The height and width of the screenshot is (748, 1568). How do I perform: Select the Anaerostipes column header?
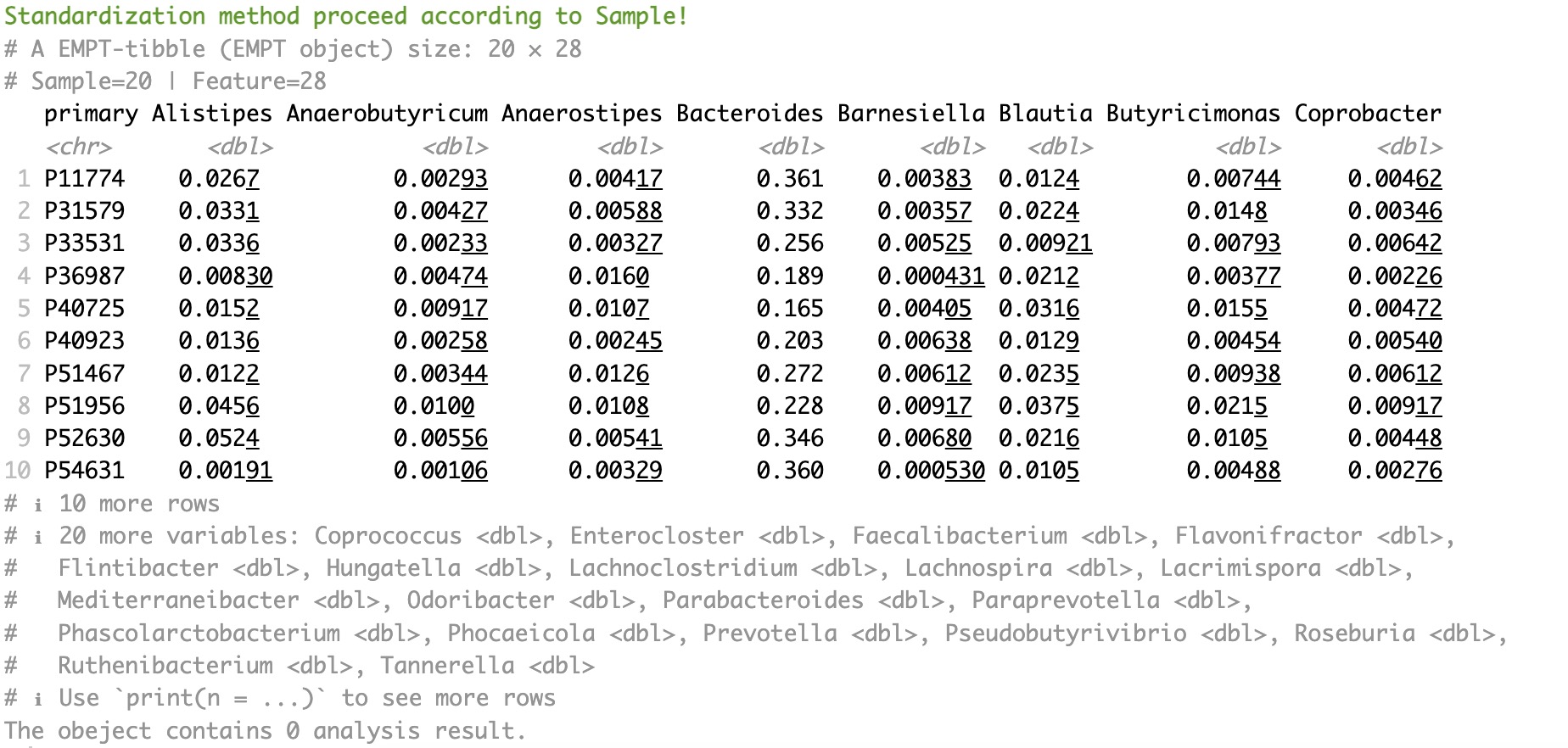pos(581,114)
